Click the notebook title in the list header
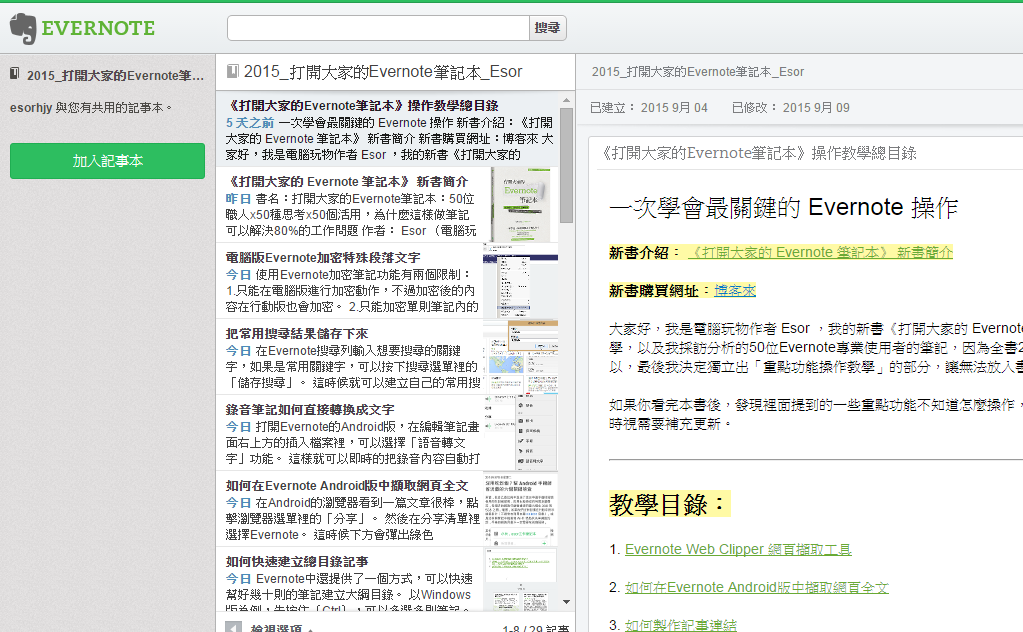Viewport: 1023px width, 632px height. (383, 72)
